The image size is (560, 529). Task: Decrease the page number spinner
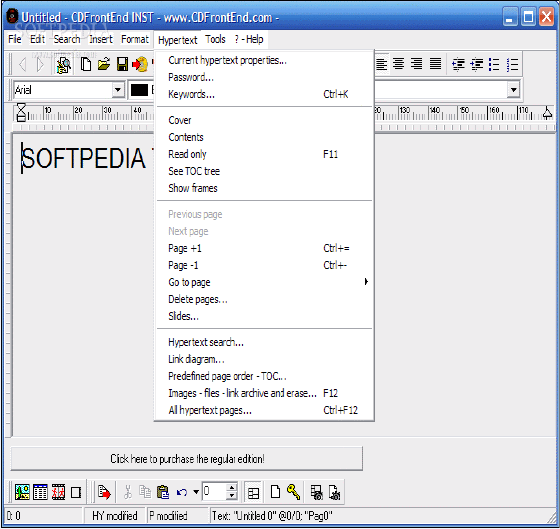pos(232,496)
